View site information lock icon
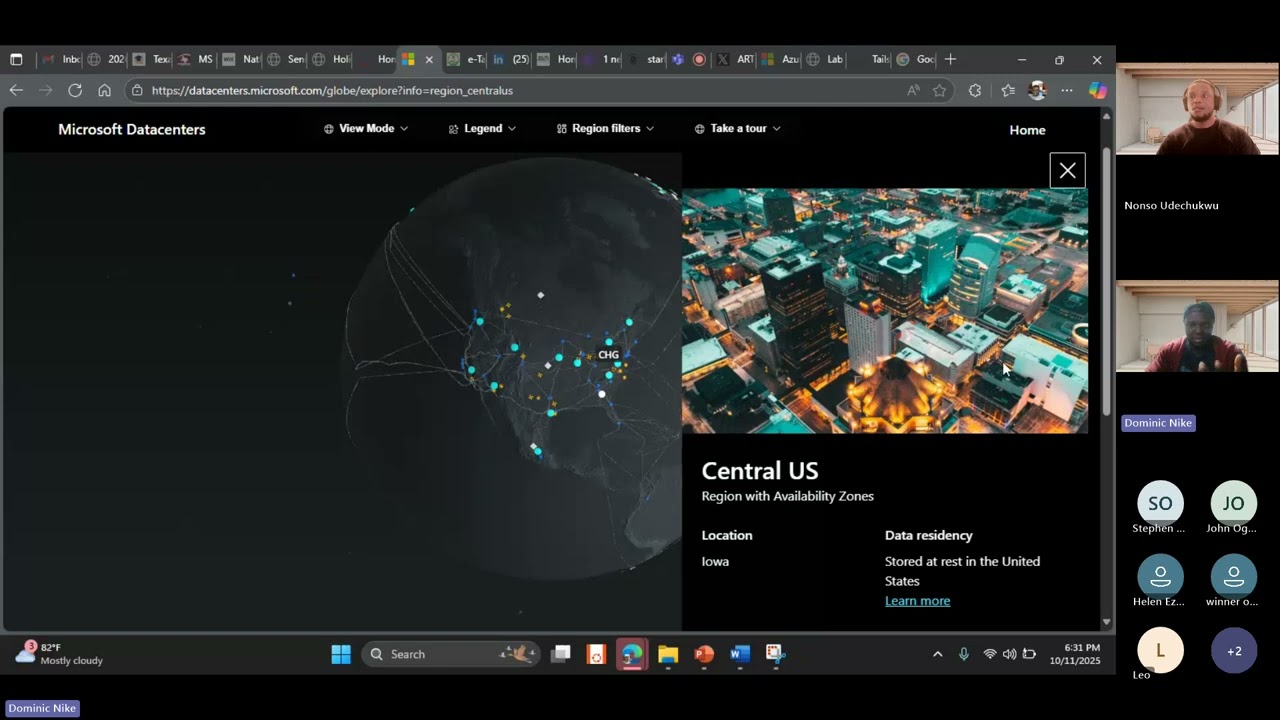 click(x=138, y=90)
